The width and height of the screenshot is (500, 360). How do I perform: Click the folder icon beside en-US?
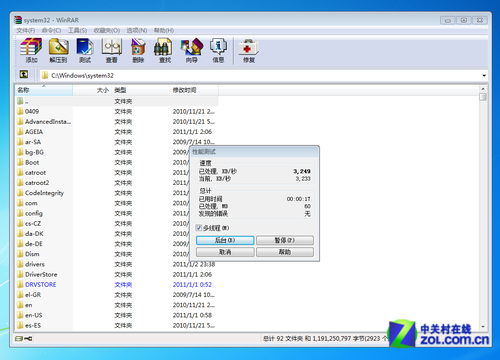click(x=20, y=315)
